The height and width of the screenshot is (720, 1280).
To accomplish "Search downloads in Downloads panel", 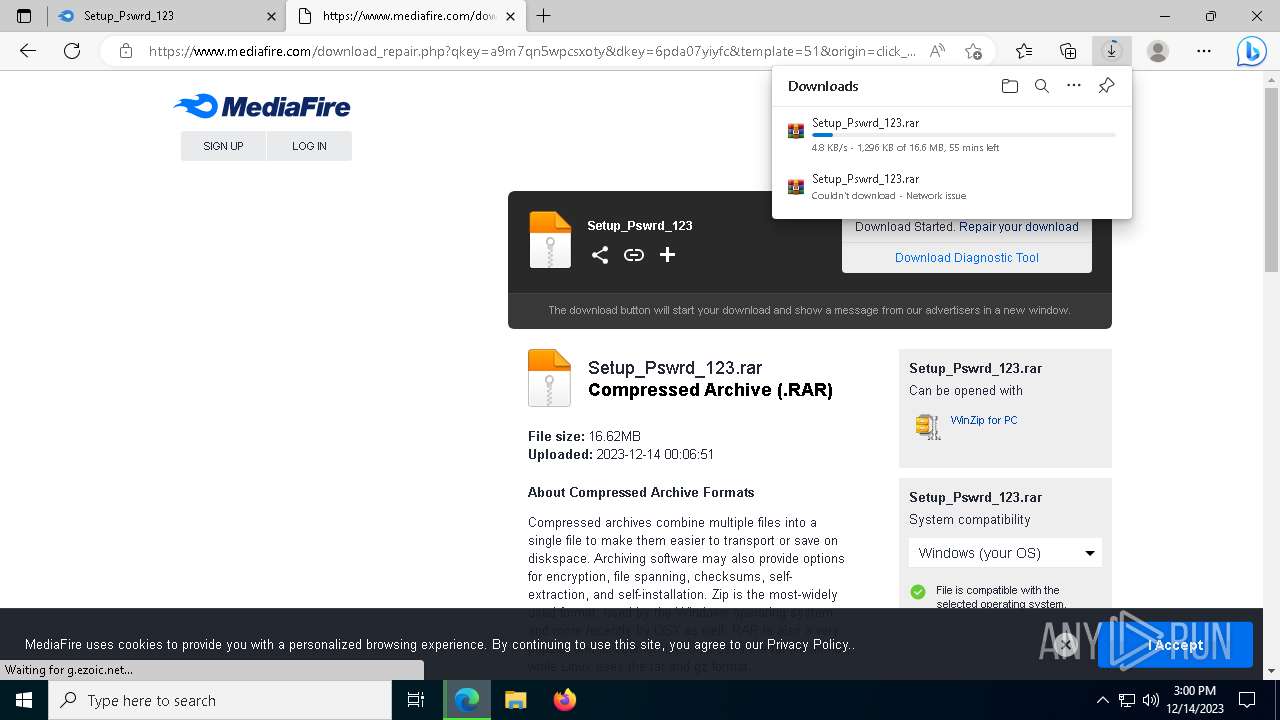I will (1042, 86).
